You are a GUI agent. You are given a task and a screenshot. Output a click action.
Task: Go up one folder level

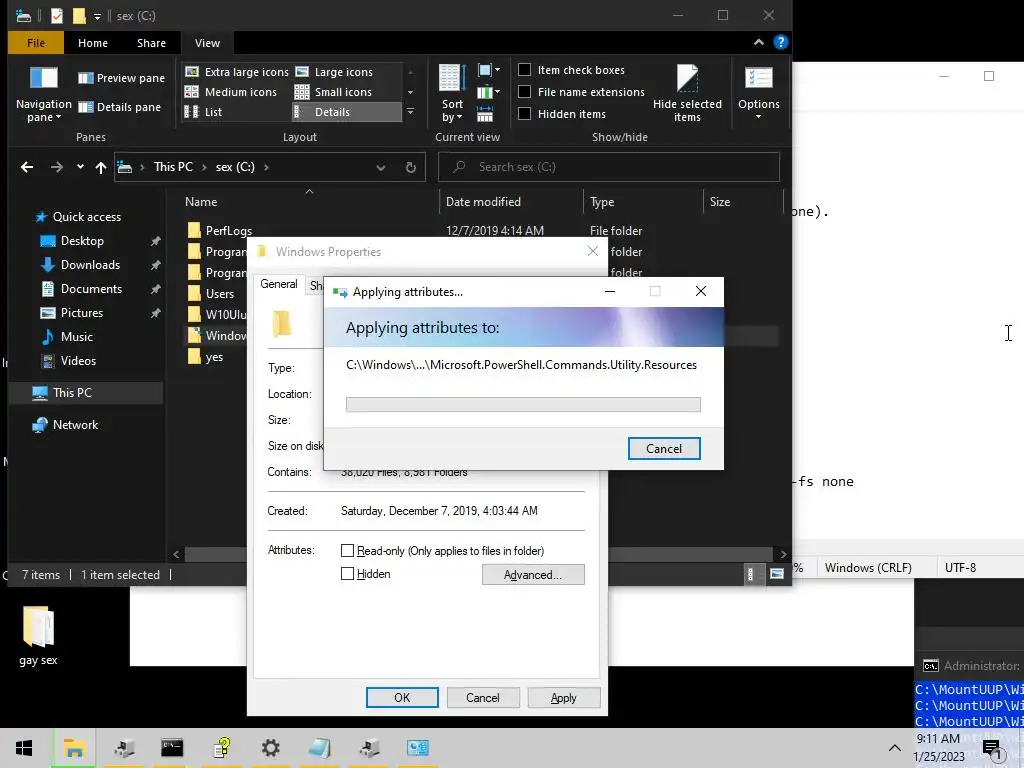tap(101, 167)
